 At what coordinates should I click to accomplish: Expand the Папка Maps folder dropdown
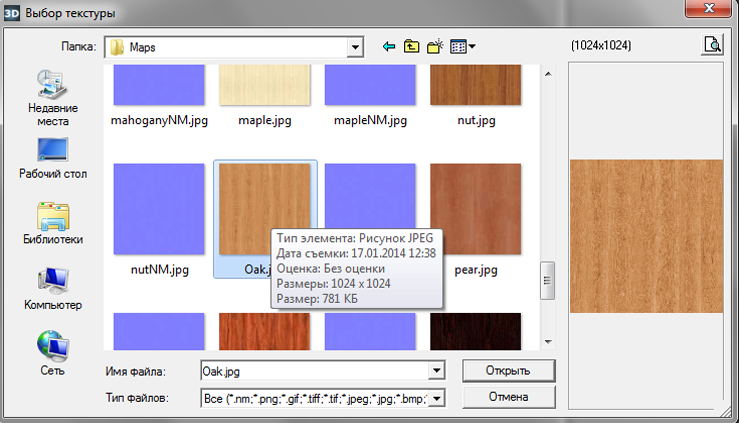point(355,47)
